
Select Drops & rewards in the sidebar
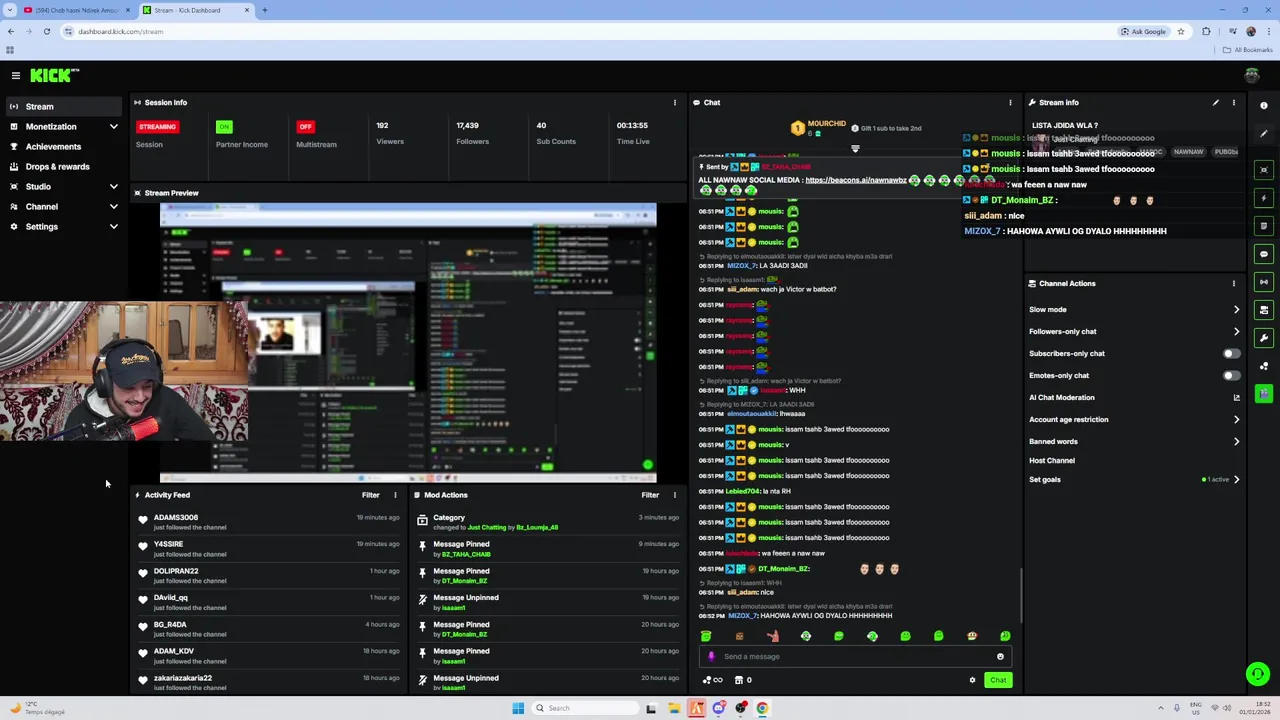click(64, 166)
